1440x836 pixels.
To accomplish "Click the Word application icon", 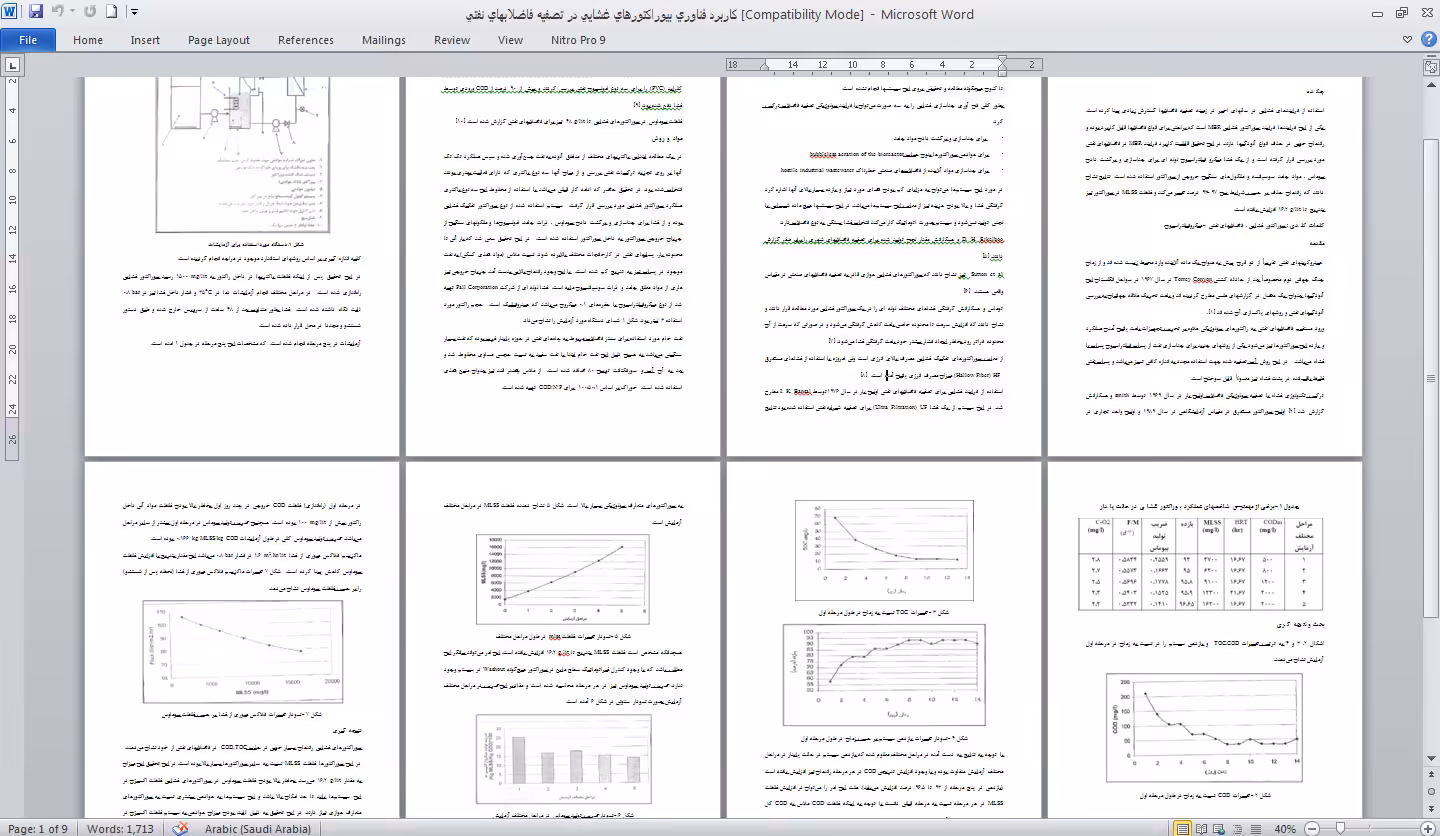I will coord(11,12).
